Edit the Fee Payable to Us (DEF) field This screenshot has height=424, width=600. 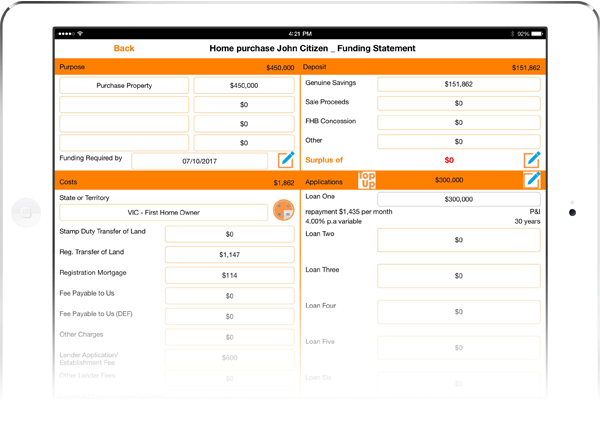(230, 316)
